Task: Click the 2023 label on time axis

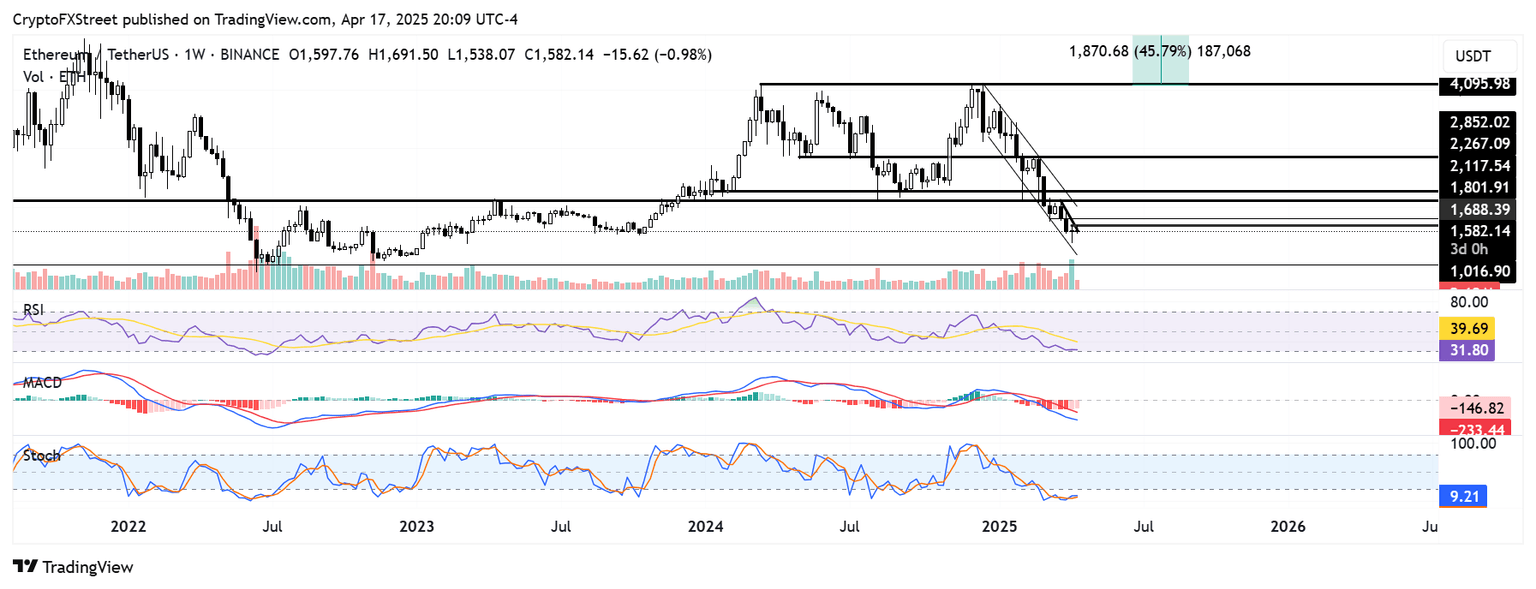Action: (x=417, y=525)
